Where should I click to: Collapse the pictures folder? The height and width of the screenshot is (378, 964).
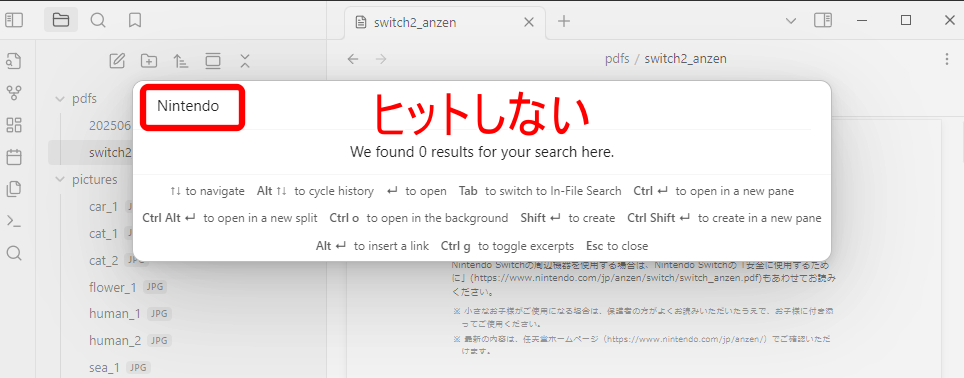click(60, 179)
